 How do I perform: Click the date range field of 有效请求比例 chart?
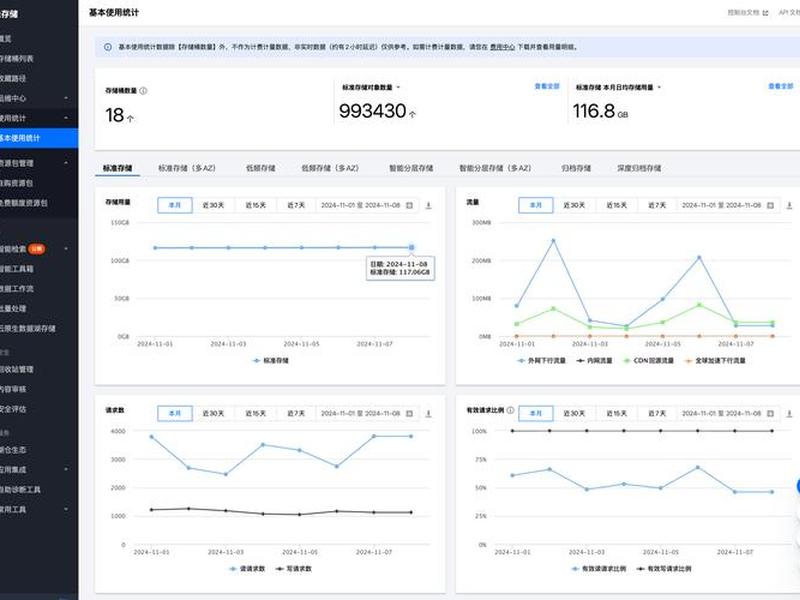(728, 413)
